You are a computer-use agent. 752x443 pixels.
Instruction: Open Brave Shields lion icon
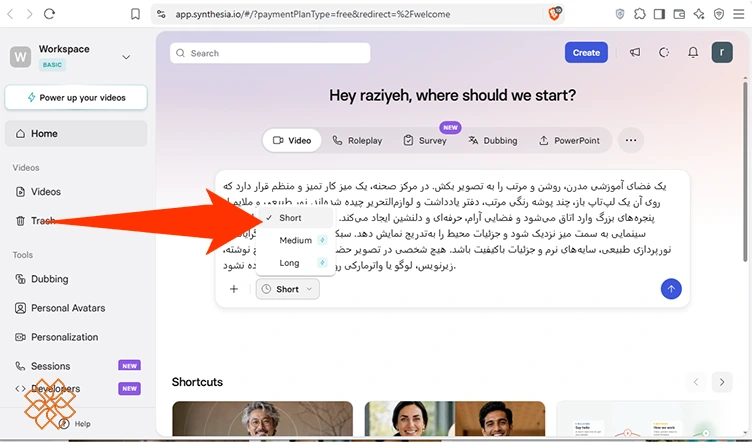coord(554,13)
